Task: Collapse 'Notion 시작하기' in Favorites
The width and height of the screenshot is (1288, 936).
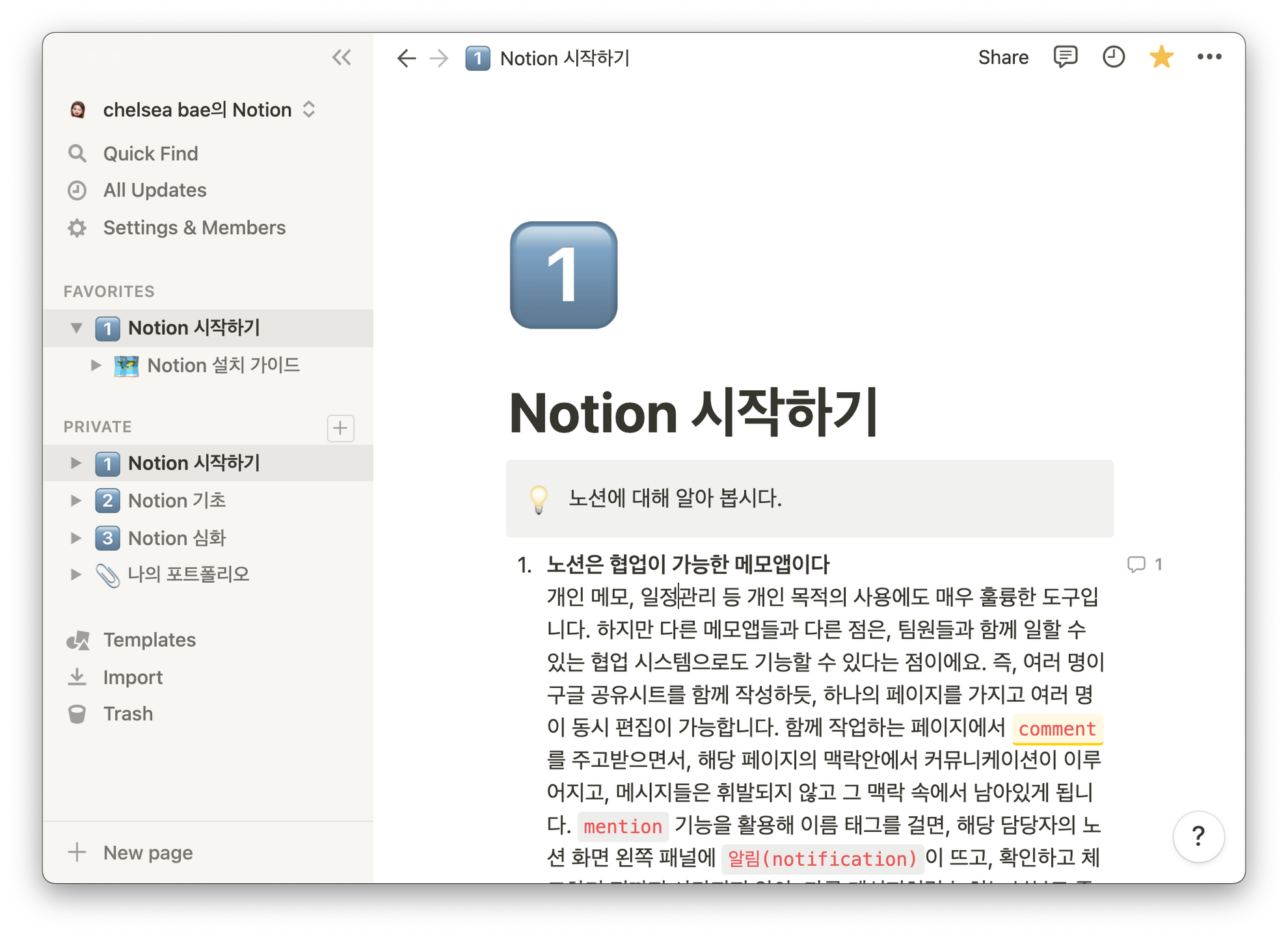Action: pos(76,328)
